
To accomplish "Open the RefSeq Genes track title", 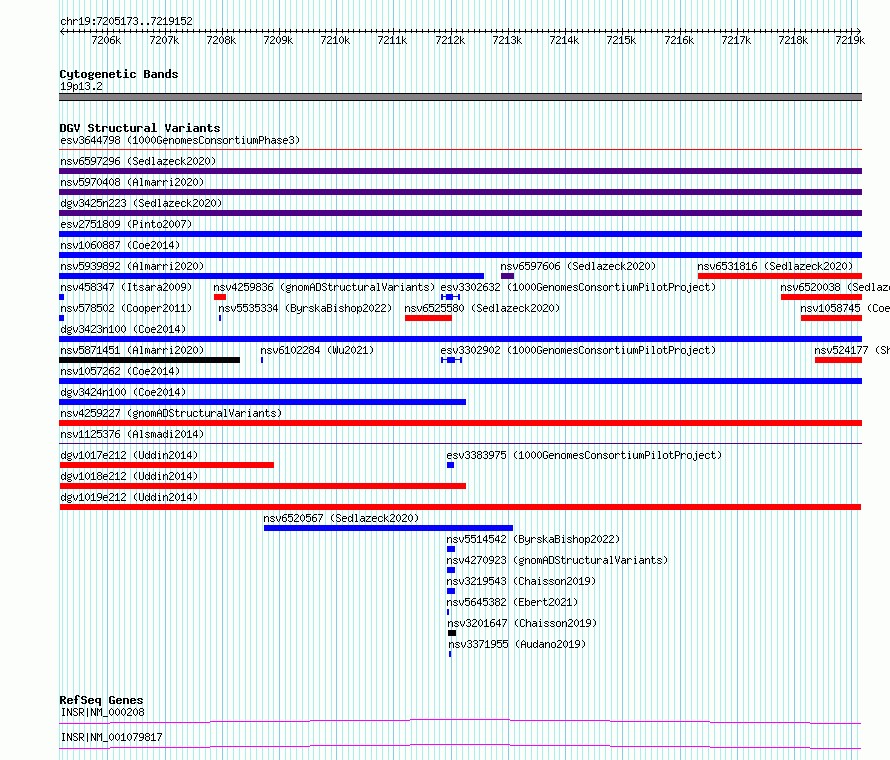I will pos(101,700).
